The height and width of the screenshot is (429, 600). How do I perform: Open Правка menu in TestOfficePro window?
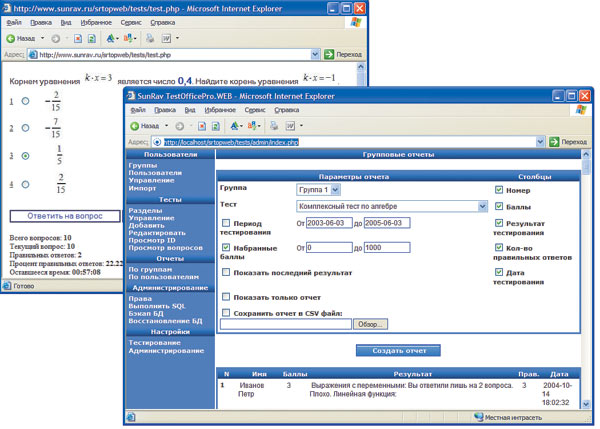[x=165, y=110]
